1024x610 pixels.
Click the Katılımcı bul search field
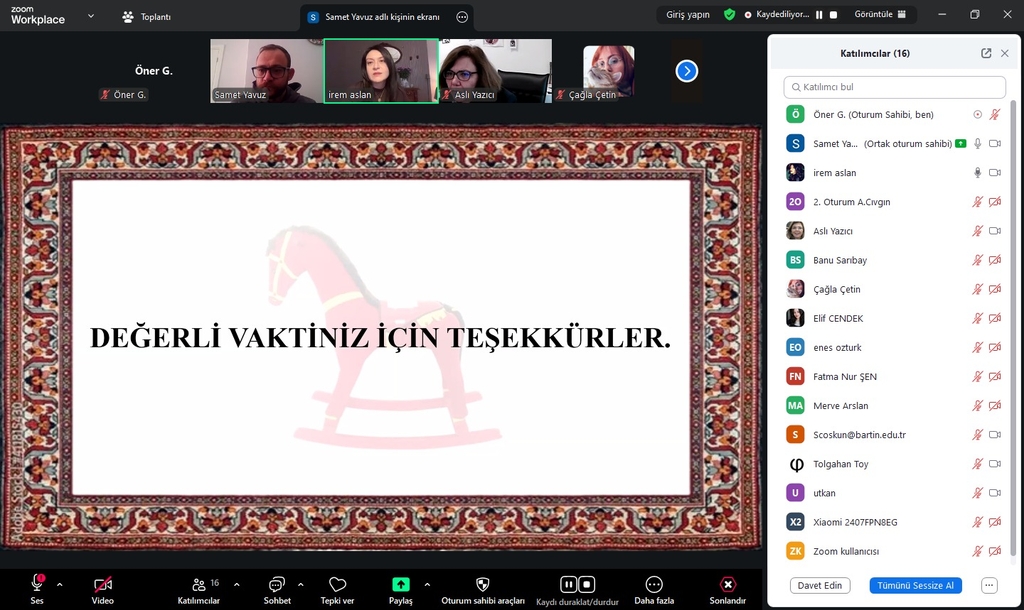click(894, 87)
